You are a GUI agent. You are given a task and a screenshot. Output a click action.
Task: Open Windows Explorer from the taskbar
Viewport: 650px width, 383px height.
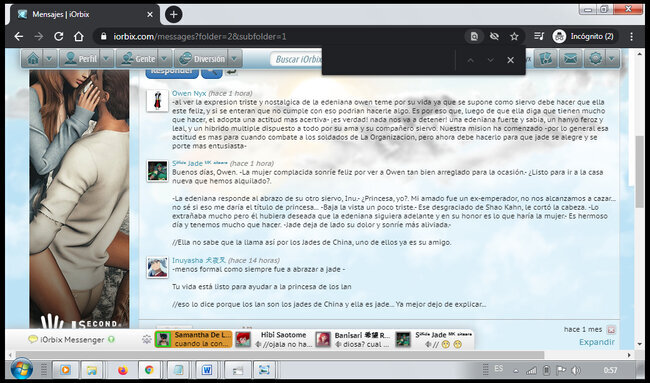pos(92,369)
